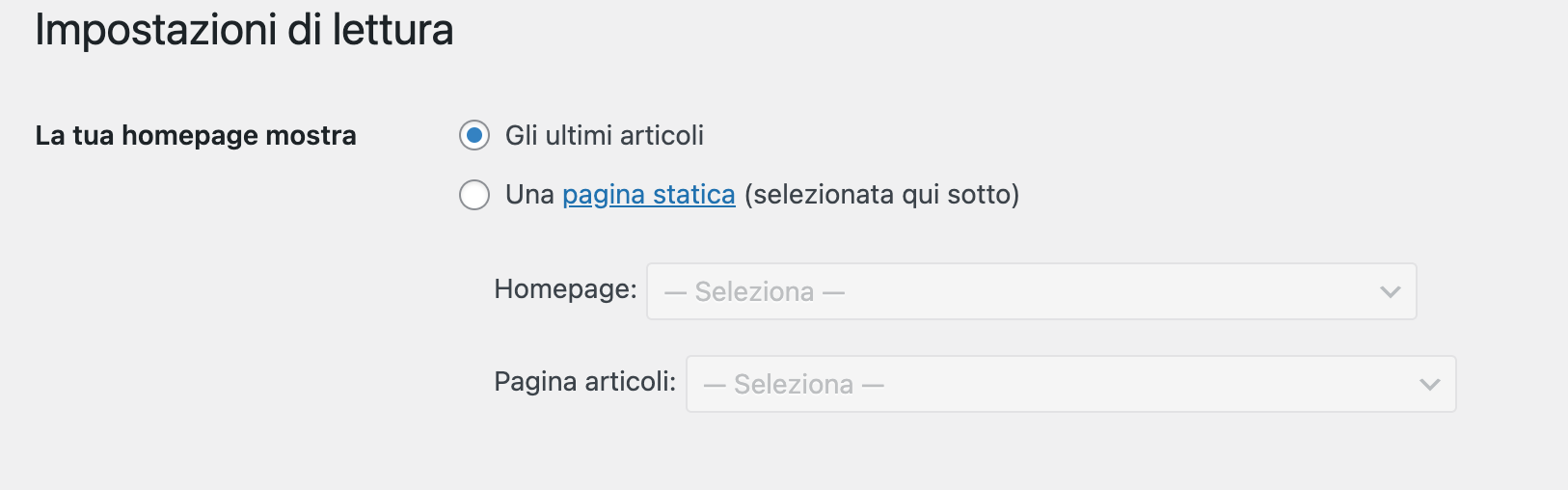This screenshot has height=490, width=1568.
Task: Select the "Gli ultimi articoli" radio button
Action: click(474, 136)
